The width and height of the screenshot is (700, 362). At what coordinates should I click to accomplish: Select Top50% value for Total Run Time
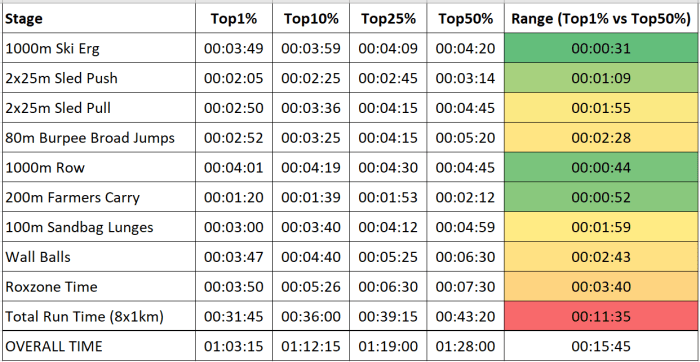pos(465,316)
